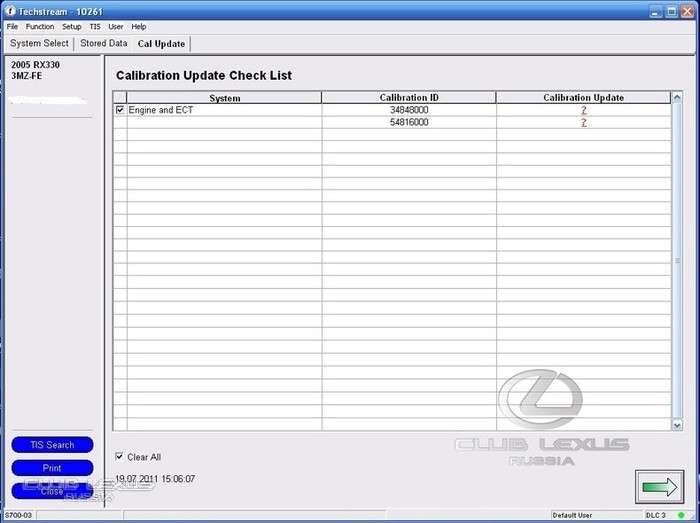Open the File menu
Image resolution: width=700 pixels, height=523 pixels.
coord(12,27)
